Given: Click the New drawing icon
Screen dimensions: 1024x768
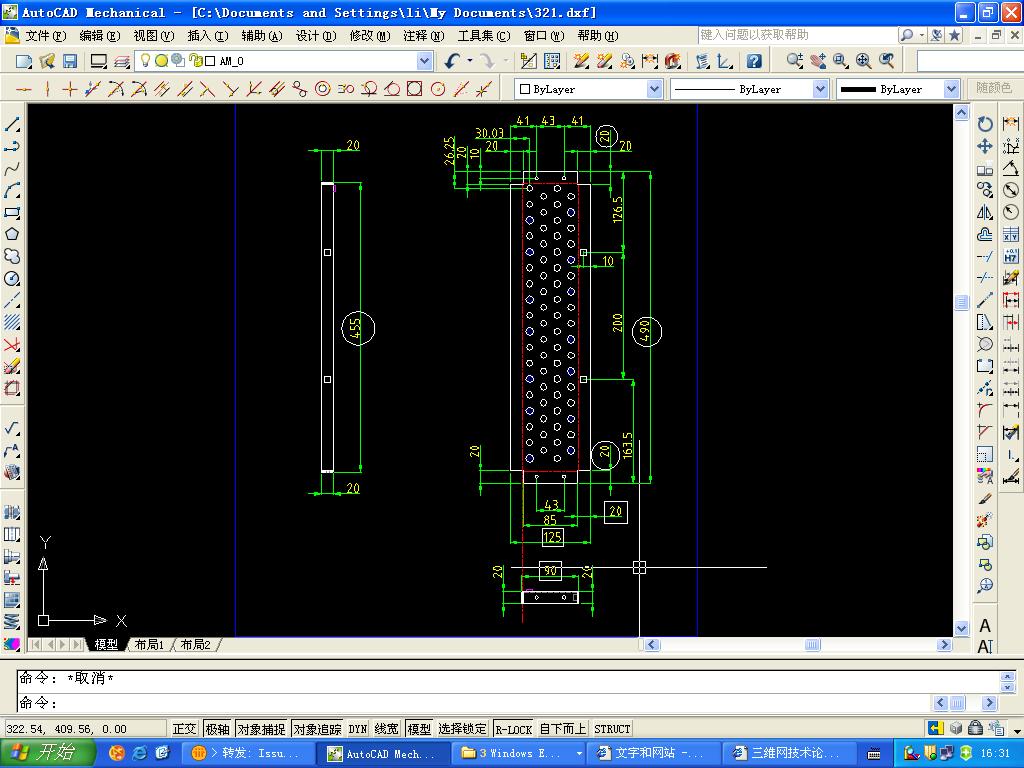Looking at the screenshot, I should tap(24, 61).
